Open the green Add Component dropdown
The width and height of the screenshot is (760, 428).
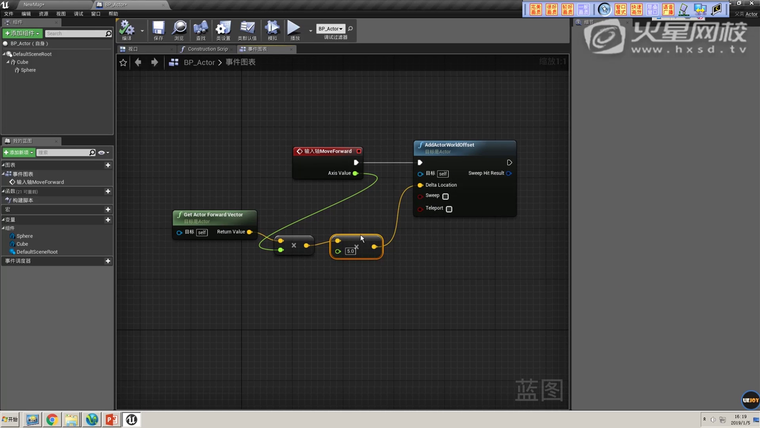coord(21,33)
